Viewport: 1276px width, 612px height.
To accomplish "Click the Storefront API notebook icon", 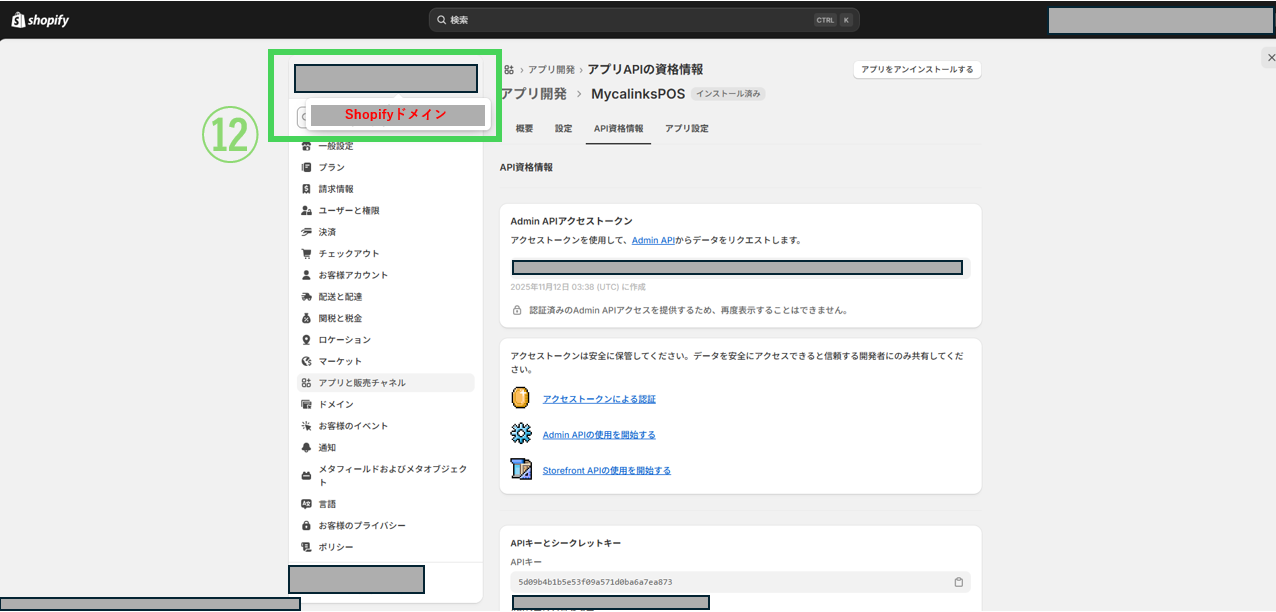I will click(x=520, y=470).
